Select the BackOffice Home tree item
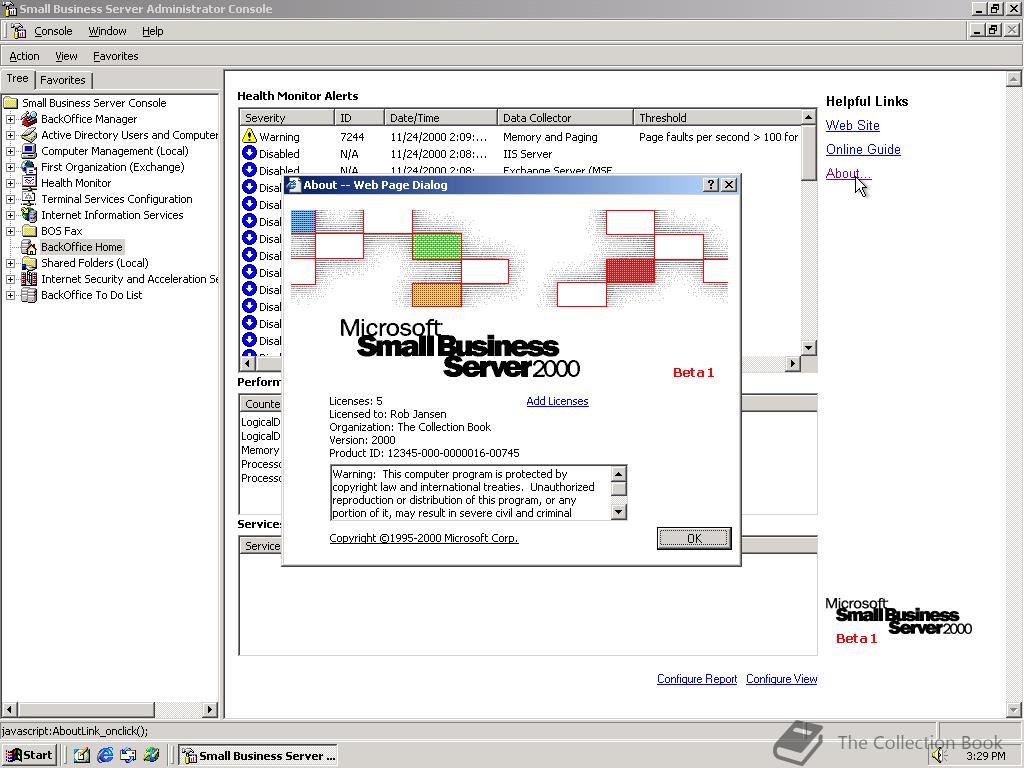 tap(82, 247)
